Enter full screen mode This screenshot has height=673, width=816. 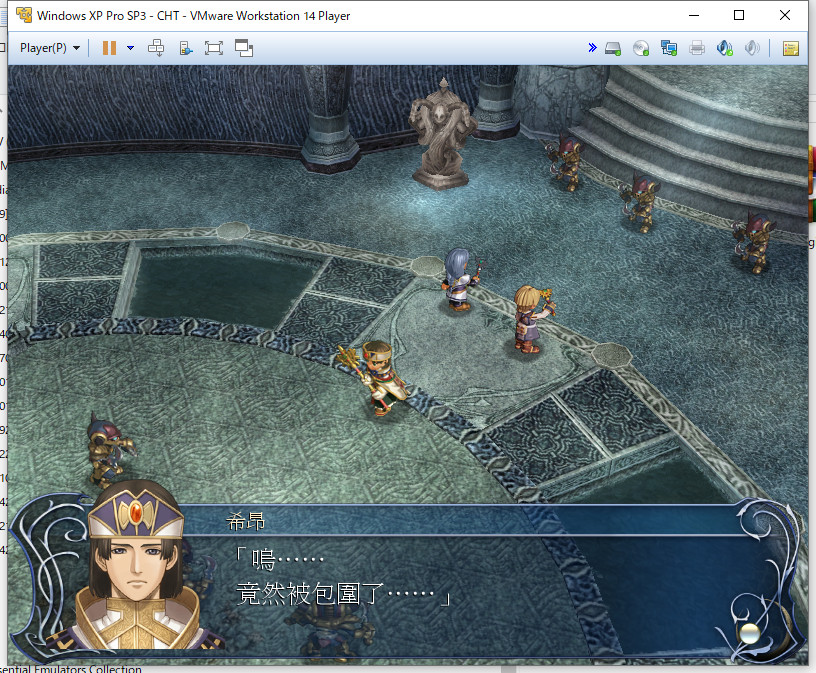[214, 48]
